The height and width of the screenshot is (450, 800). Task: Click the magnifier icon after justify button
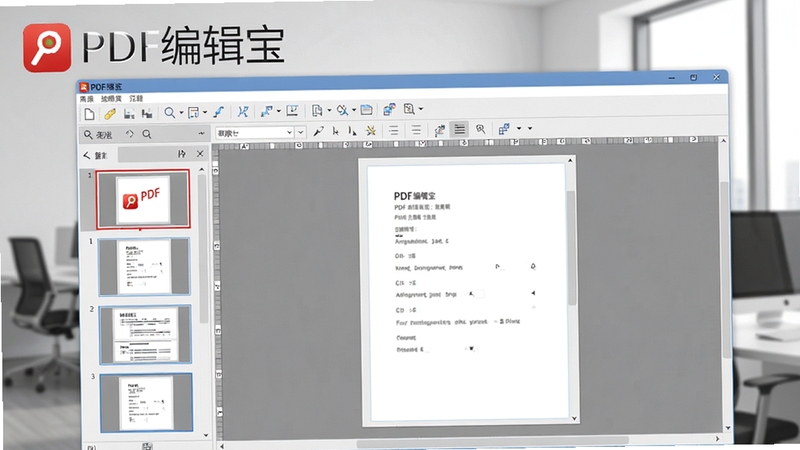[x=480, y=129]
